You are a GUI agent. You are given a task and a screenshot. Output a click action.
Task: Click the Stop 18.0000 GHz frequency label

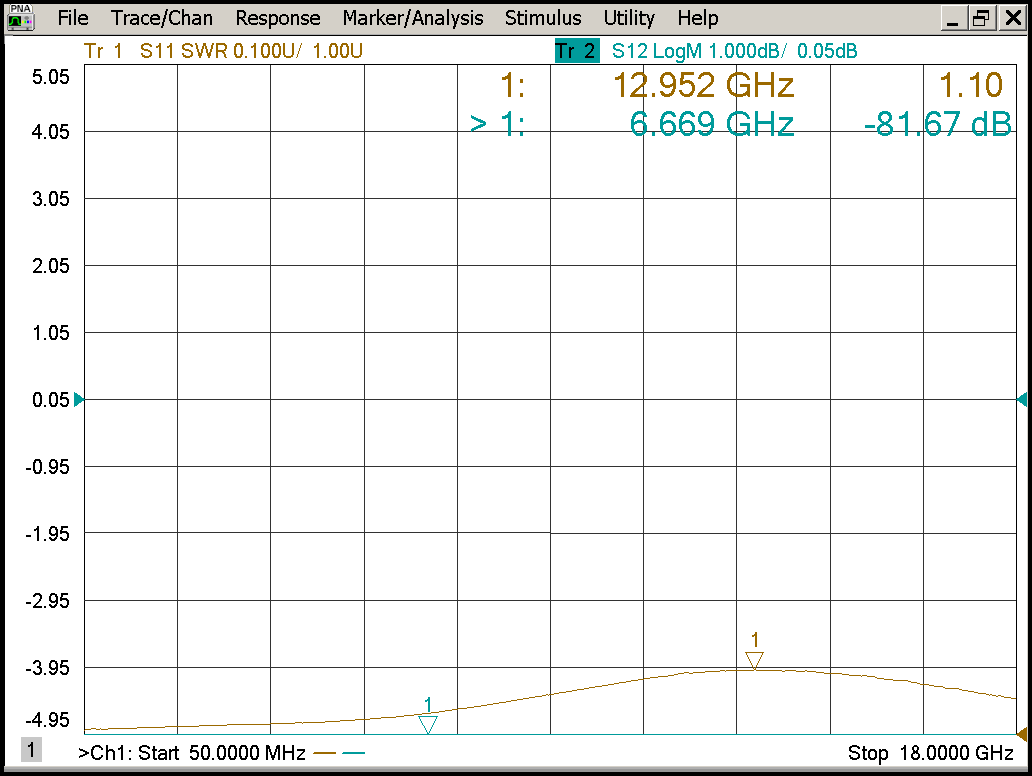(923, 753)
